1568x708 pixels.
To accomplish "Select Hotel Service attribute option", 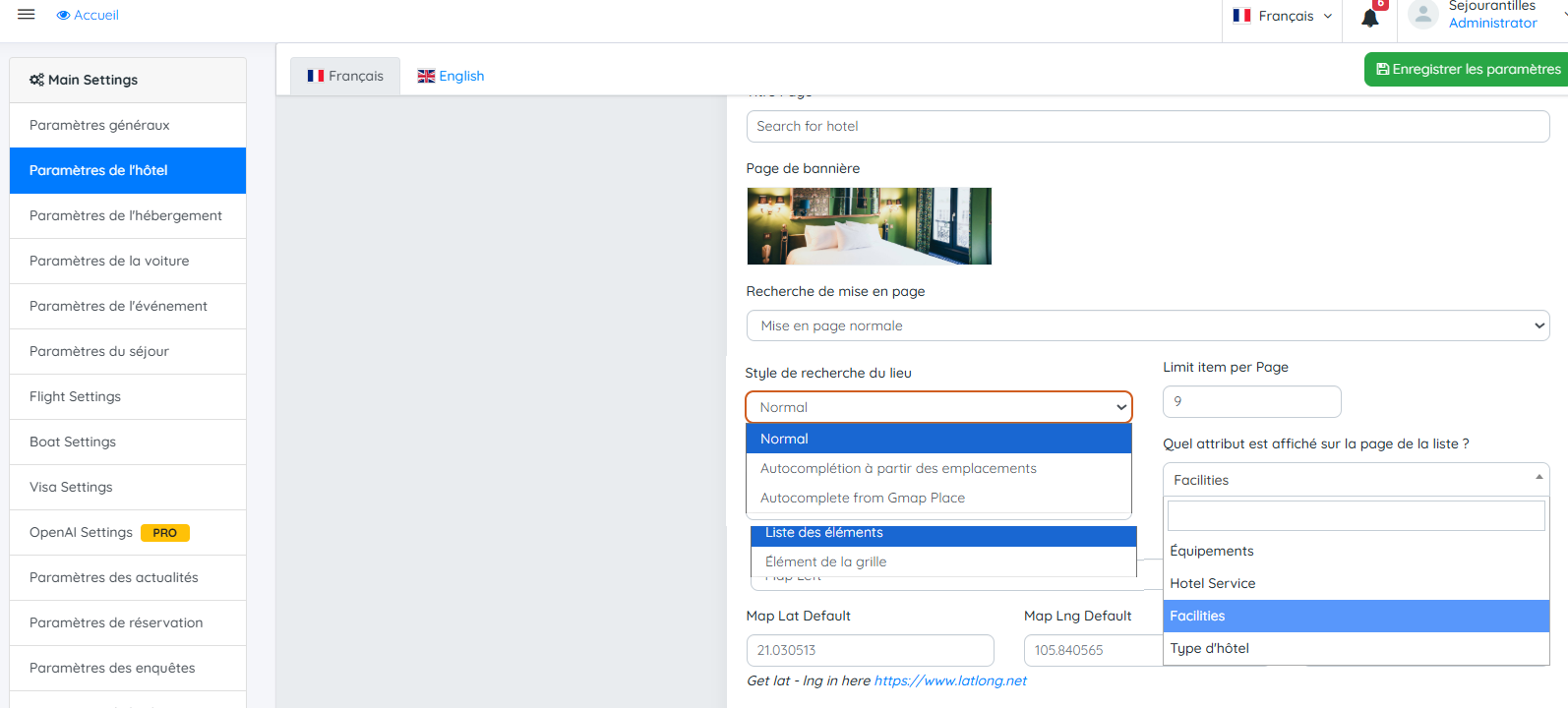I will pyautogui.click(x=1213, y=583).
